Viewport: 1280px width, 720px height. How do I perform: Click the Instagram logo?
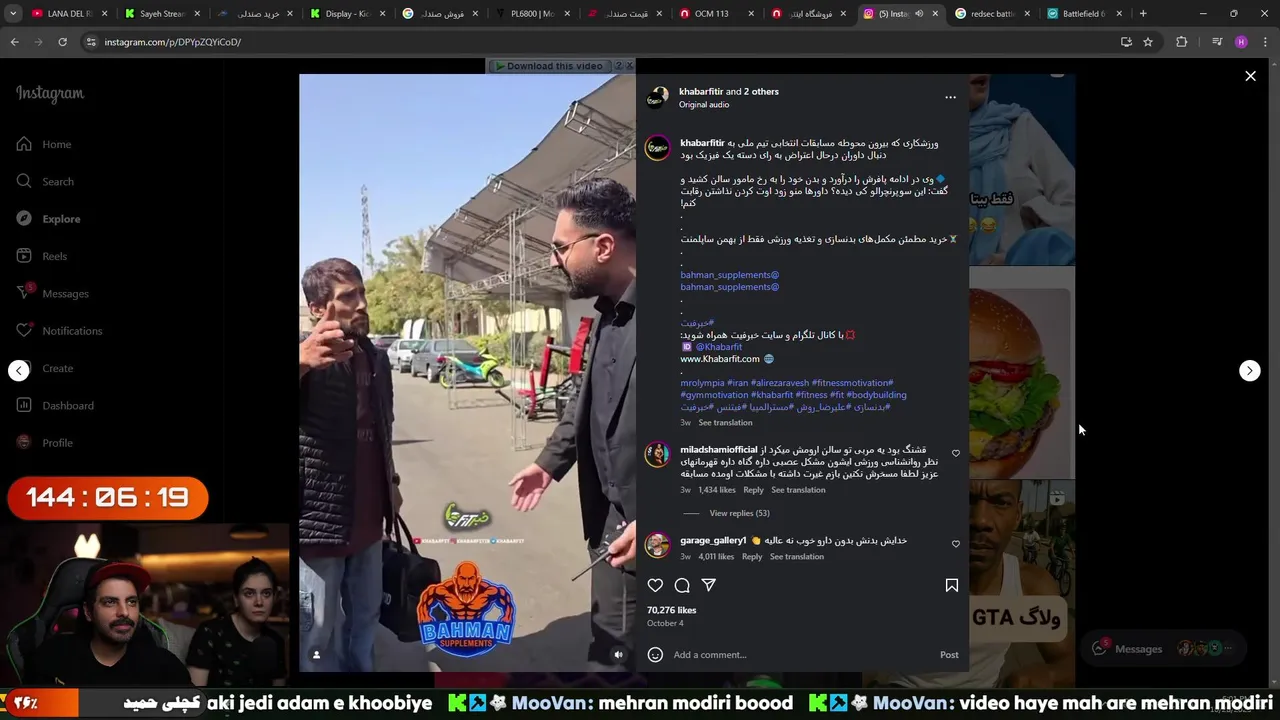coord(50,93)
